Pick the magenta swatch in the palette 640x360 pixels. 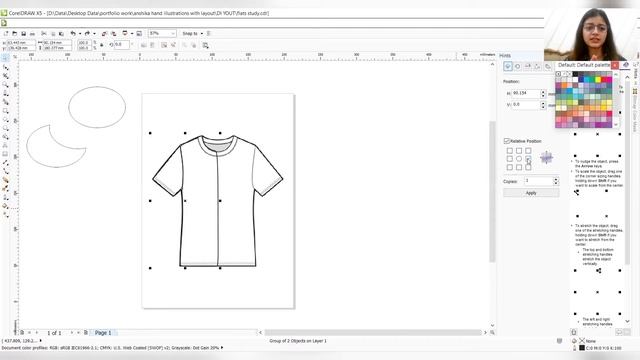[x=609, y=80]
